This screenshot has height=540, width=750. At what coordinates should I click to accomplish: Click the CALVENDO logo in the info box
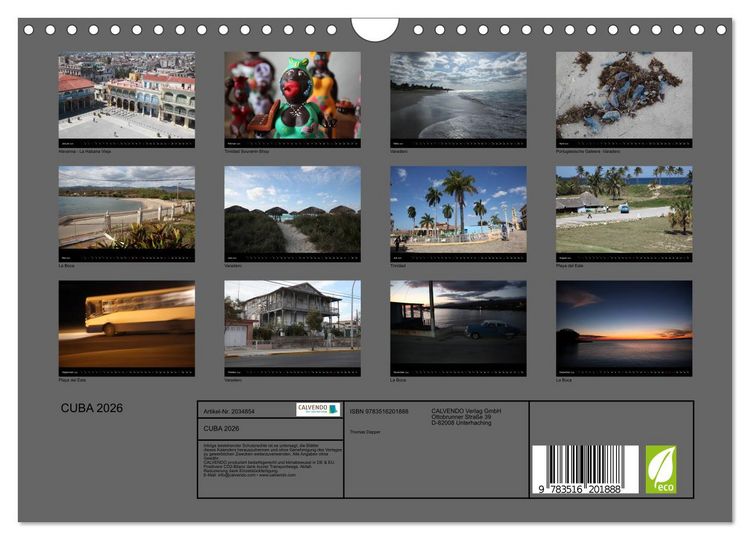(318, 409)
